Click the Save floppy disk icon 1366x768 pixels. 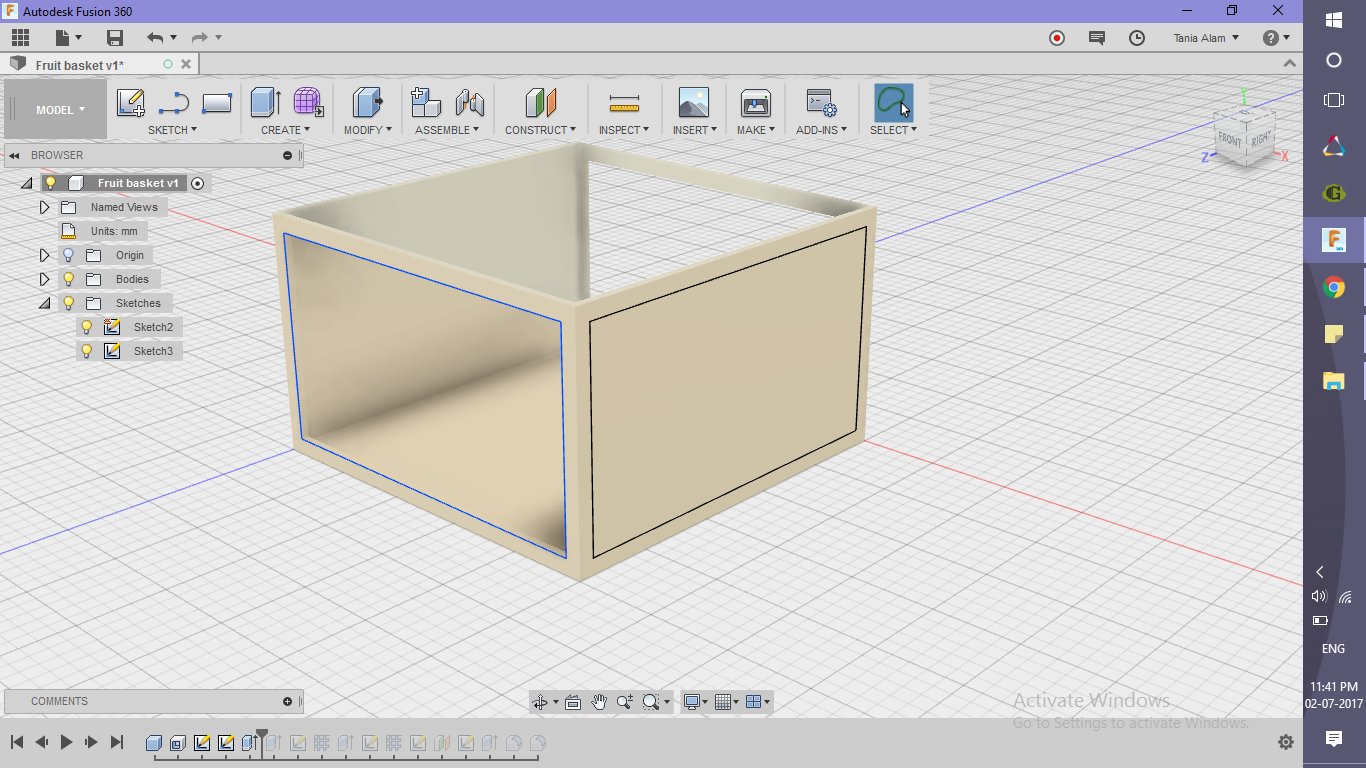pos(115,38)
